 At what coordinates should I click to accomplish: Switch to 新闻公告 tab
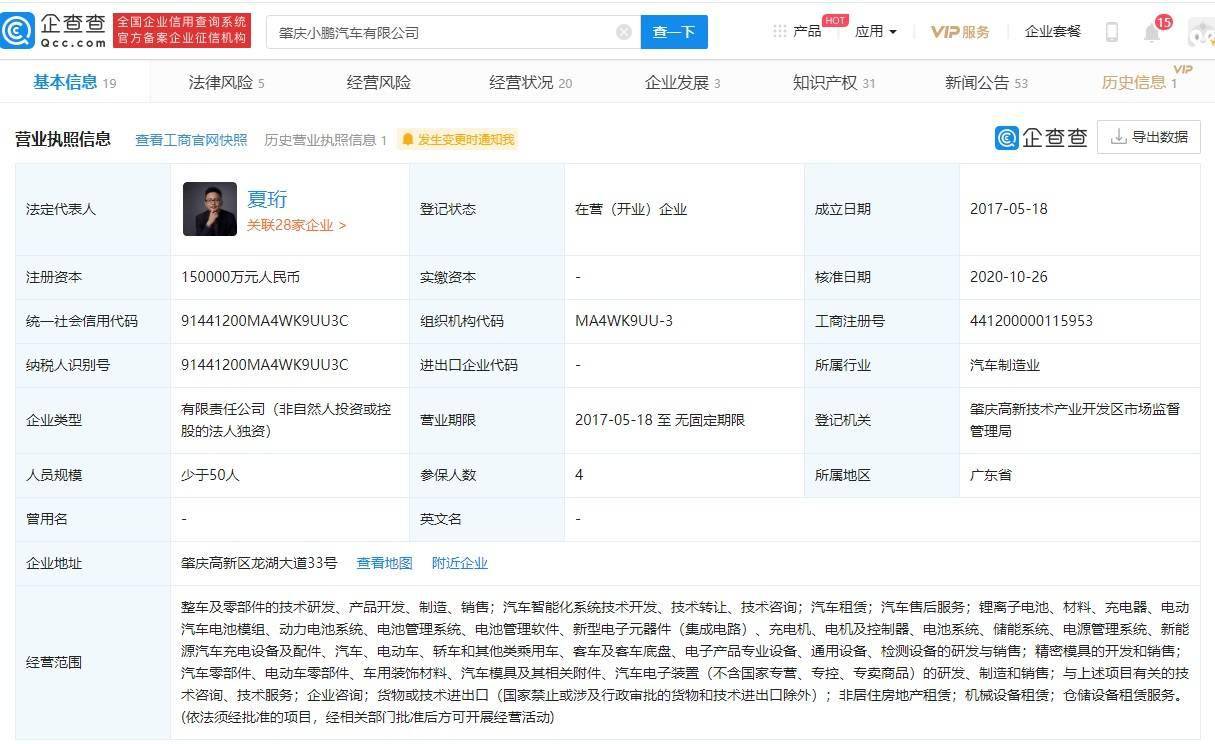coord(986,82)
